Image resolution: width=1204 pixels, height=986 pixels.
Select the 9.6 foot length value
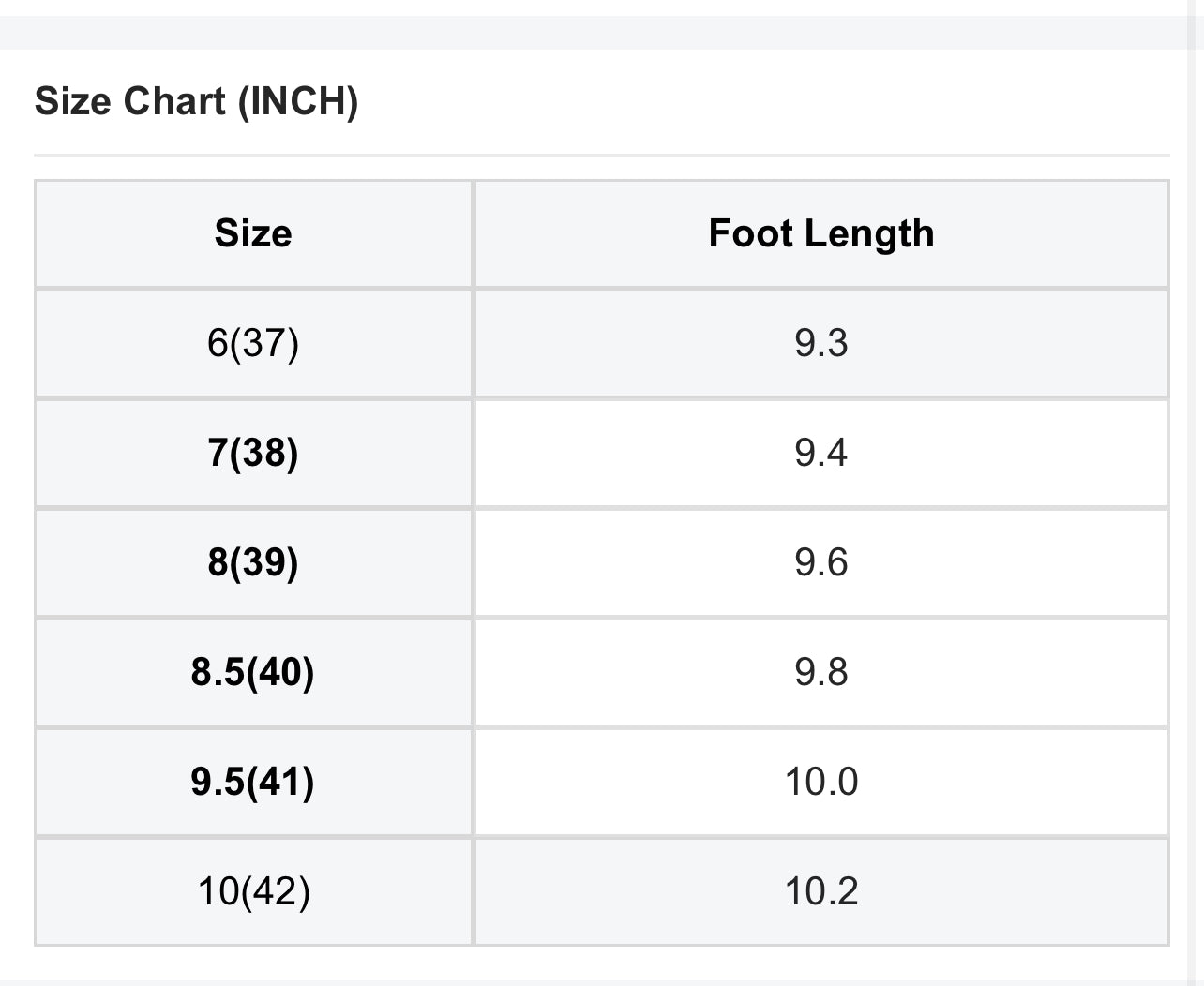[x=821, y=562]
